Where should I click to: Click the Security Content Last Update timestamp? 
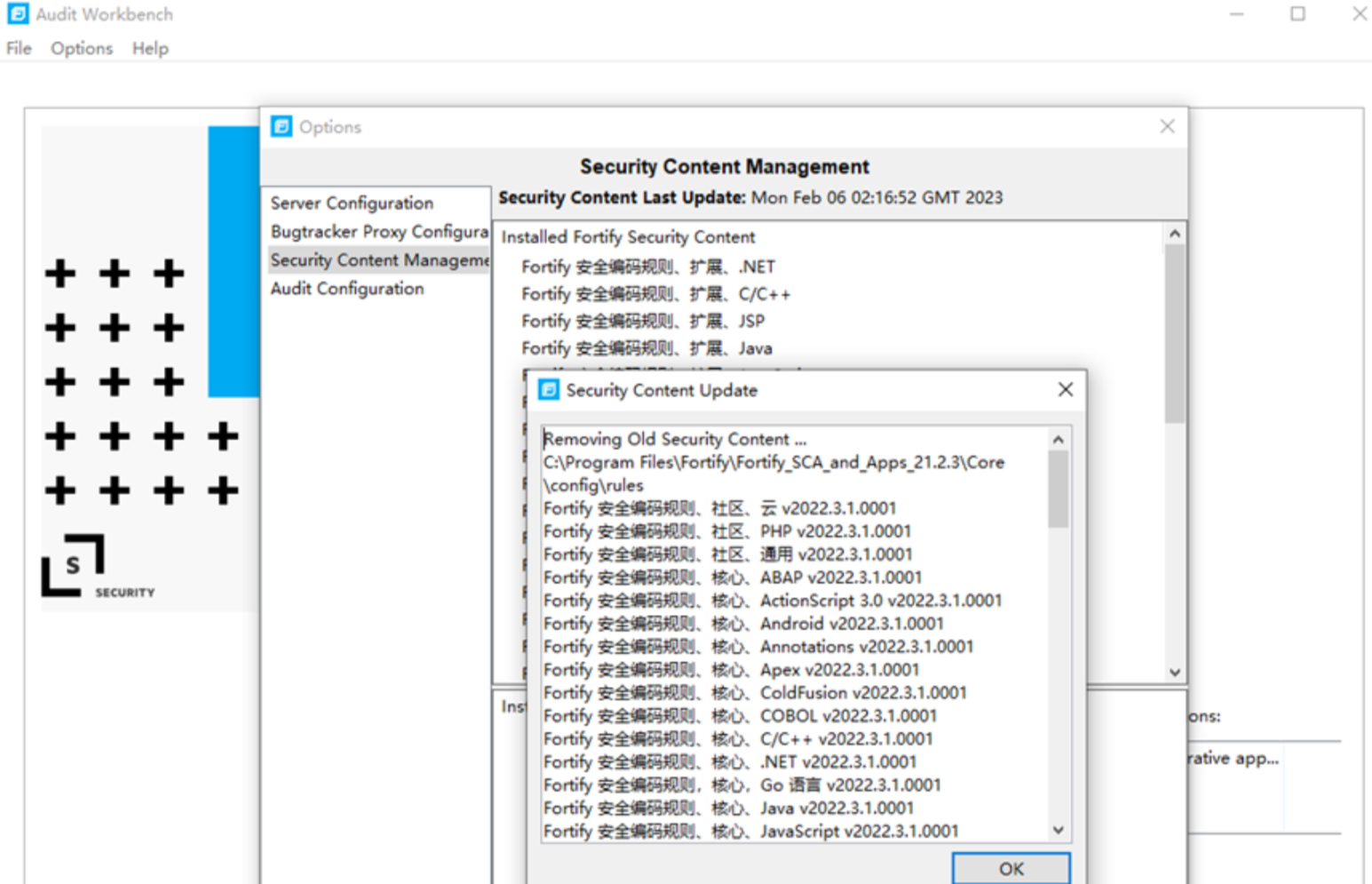coord(876,197)
